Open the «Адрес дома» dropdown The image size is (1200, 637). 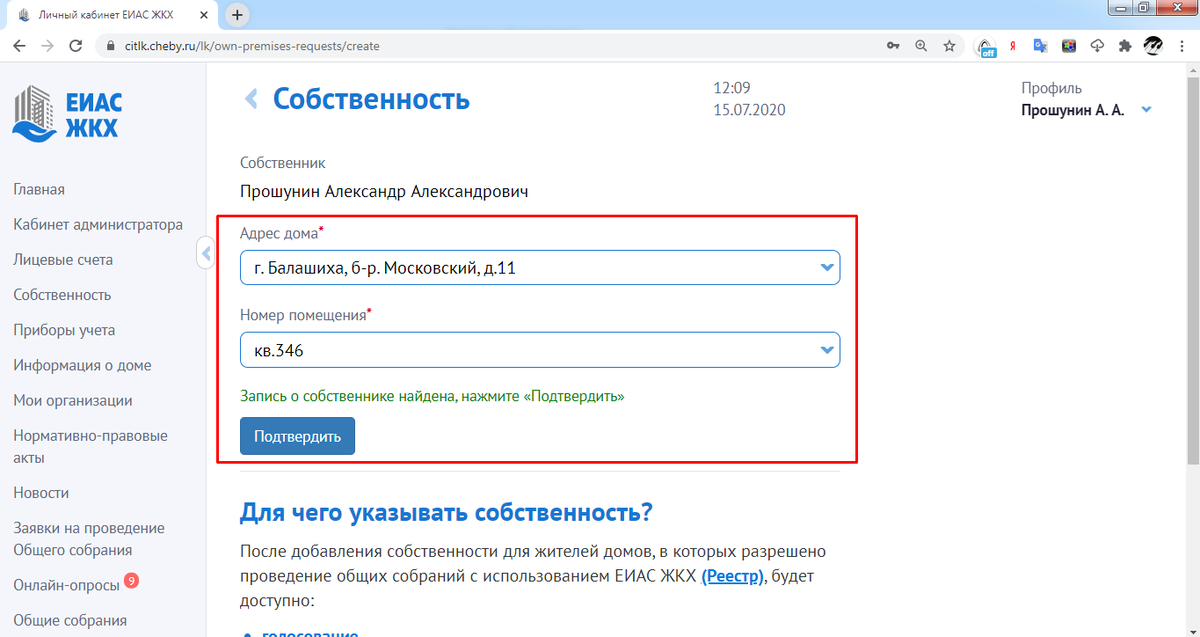point(826,267)
